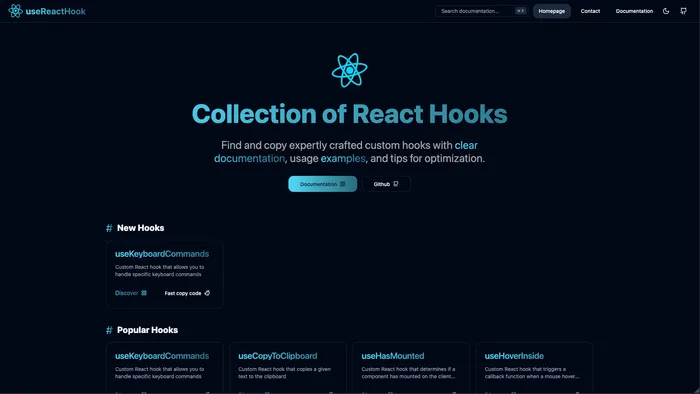700x394 pixels.
Task: Focus the Search documentation field
Action: (x=482, y=11)
